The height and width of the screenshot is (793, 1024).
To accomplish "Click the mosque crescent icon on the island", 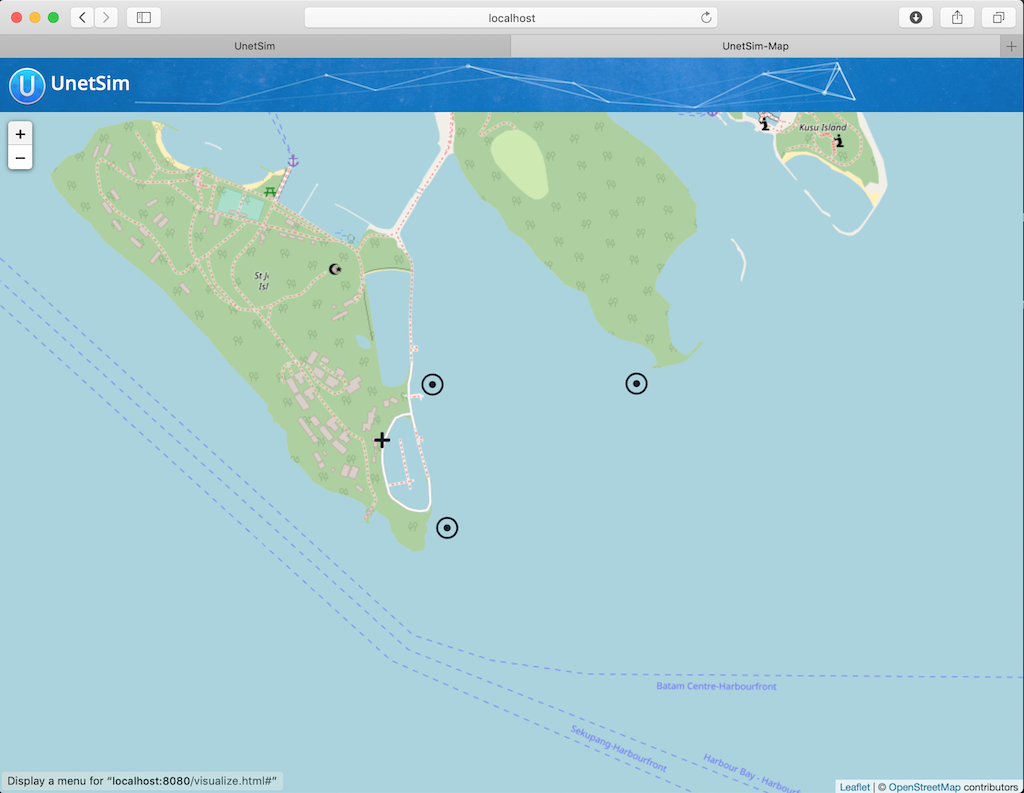I will (335, 269).
